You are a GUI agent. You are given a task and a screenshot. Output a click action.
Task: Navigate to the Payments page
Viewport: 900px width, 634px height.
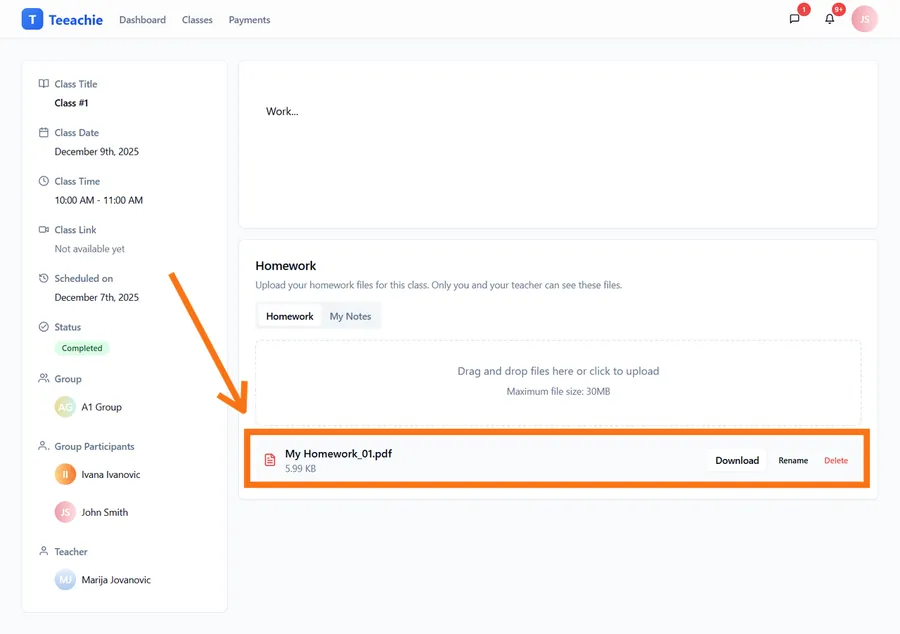[x=249, y=20]
